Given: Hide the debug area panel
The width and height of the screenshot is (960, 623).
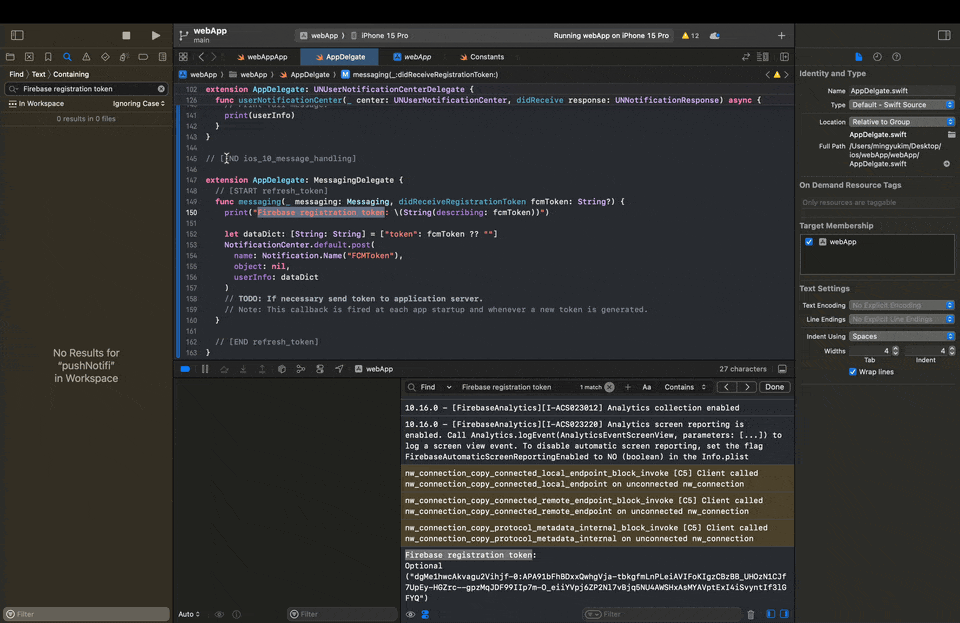Looking at the screenshot, I should pyautogui.click(x=782, y=369).
